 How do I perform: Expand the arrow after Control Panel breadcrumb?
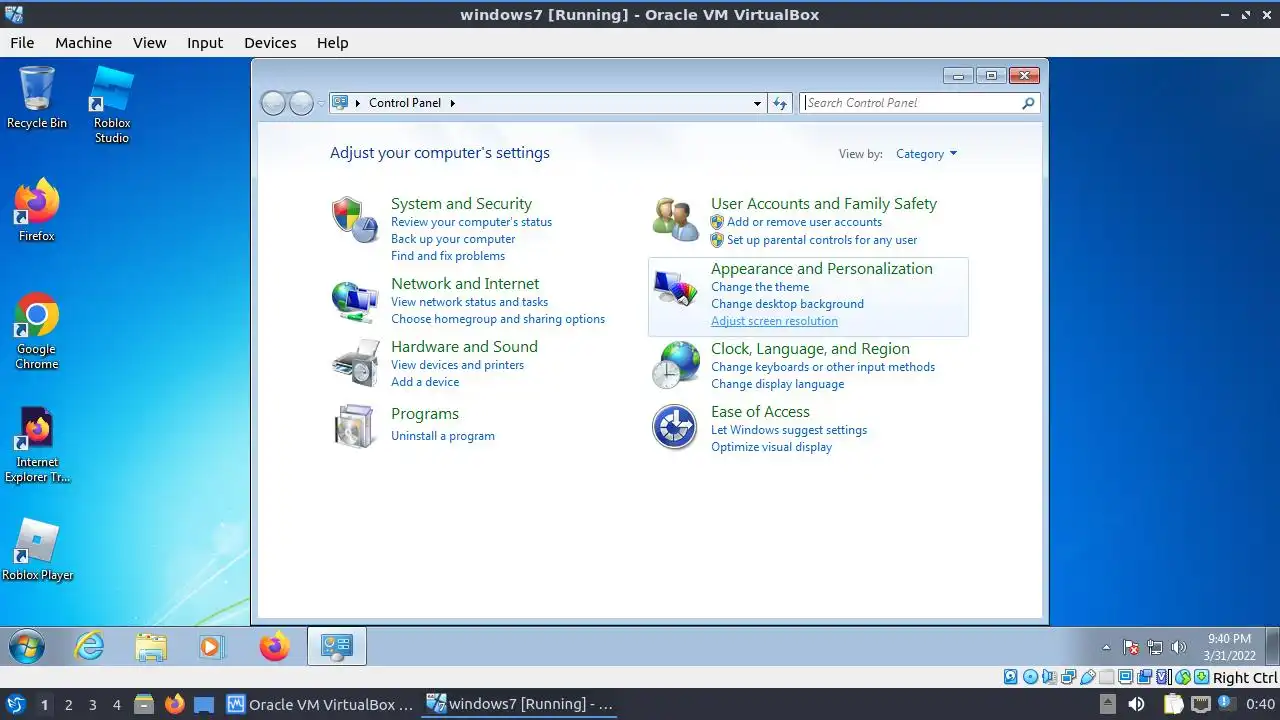(452, 103)
